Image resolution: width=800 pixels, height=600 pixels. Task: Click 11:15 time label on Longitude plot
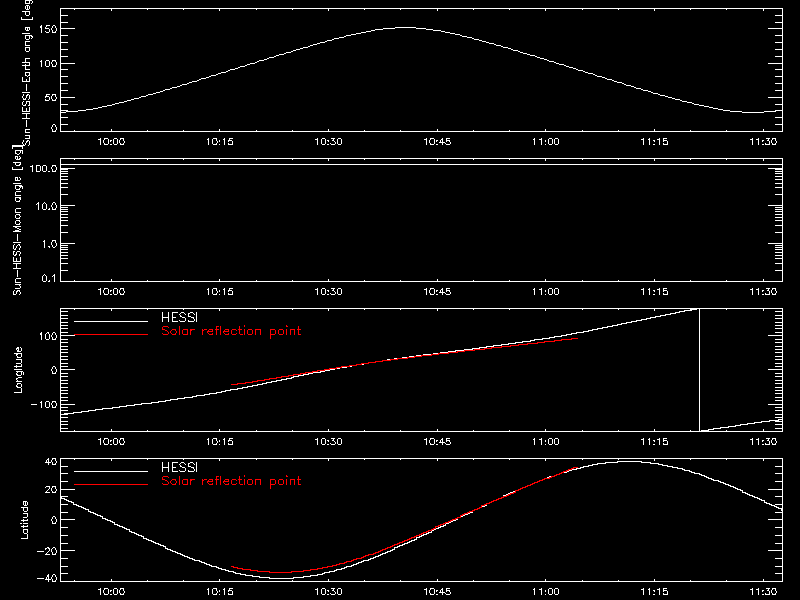(655, 442)
